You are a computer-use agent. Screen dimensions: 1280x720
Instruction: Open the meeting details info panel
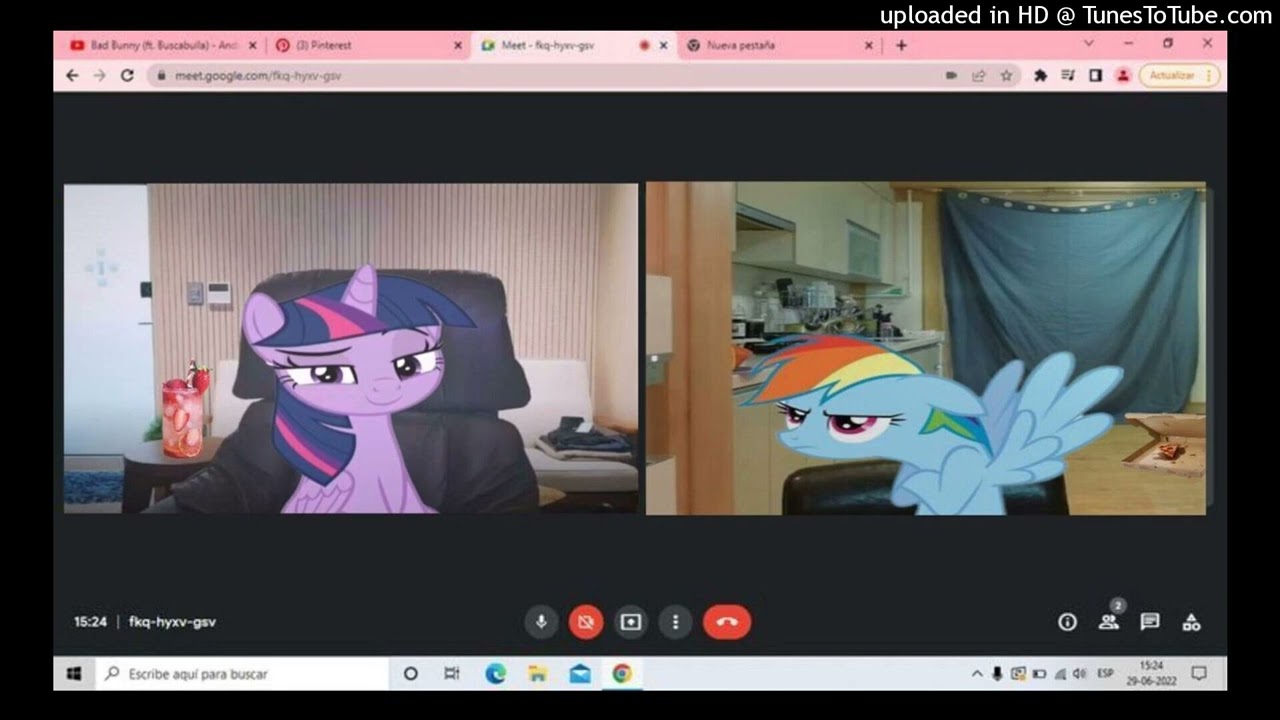coord(1067,622)
